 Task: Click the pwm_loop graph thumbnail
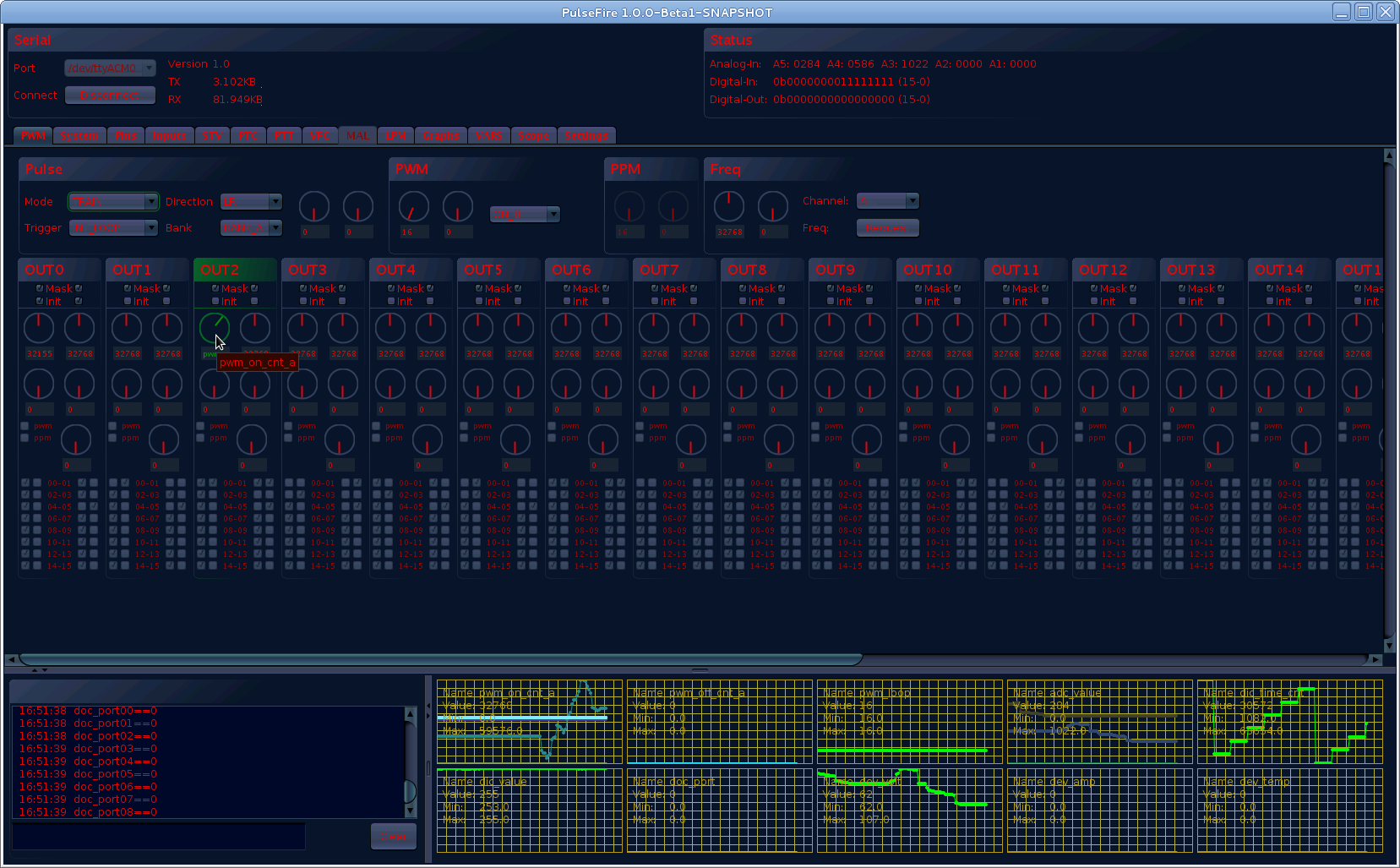pos(909,721)
